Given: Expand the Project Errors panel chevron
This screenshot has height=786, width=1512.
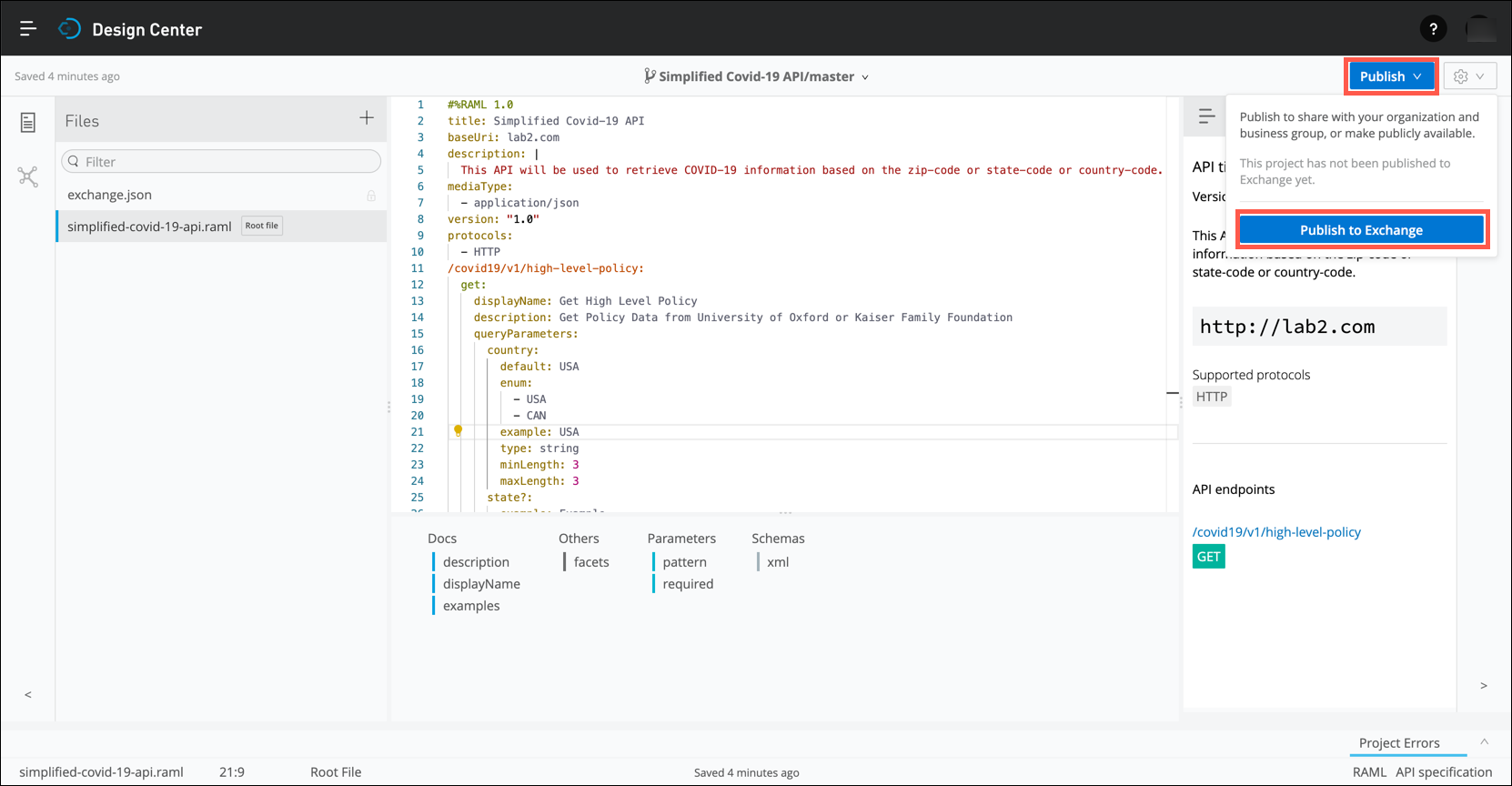Looking at the screenshot, I should coord(1484,742).
